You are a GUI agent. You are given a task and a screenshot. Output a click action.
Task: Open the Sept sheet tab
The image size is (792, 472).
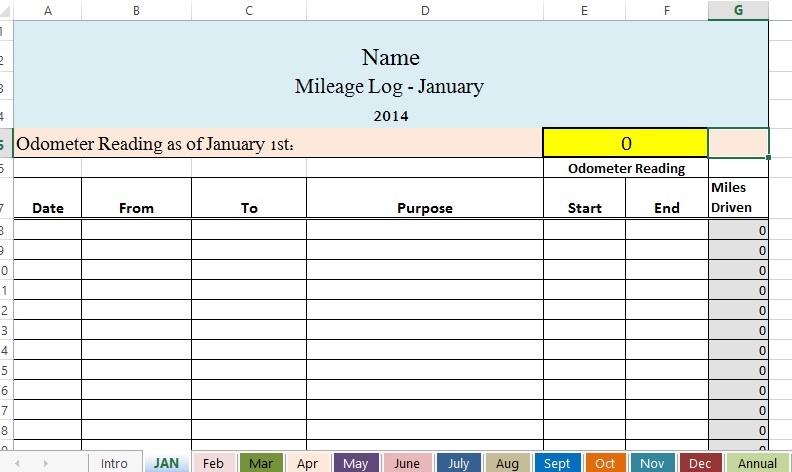click(x=557, y=463)
